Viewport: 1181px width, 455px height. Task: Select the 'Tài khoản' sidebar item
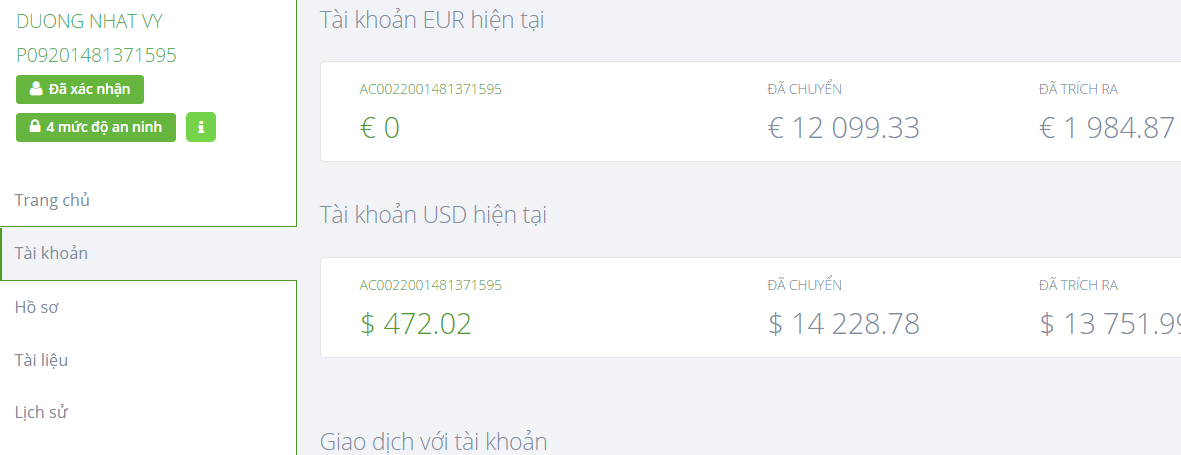pos(51,253)
